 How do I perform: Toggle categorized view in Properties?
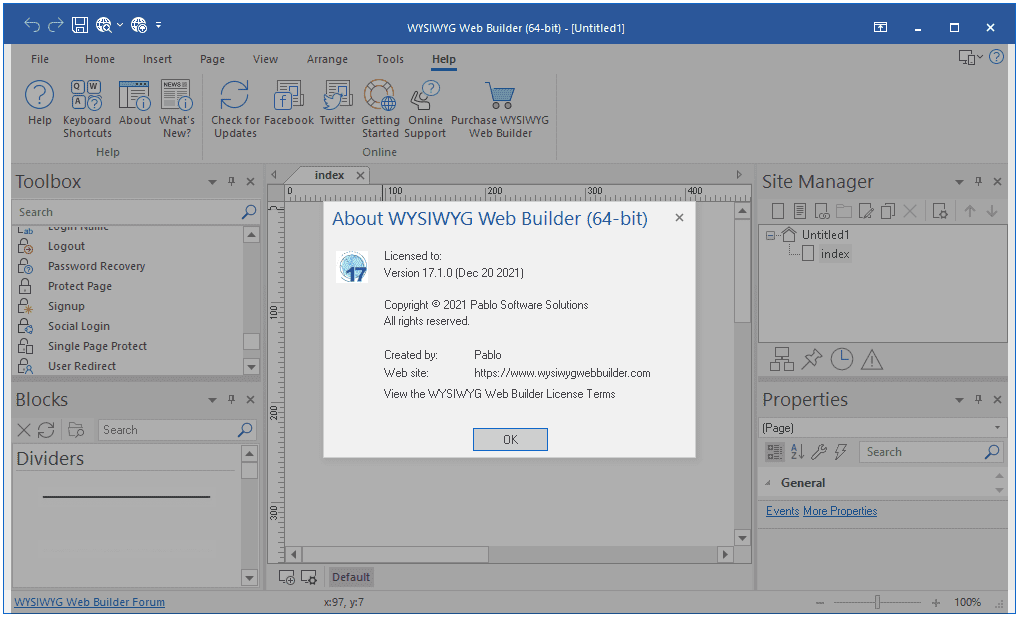pos(774,452)
